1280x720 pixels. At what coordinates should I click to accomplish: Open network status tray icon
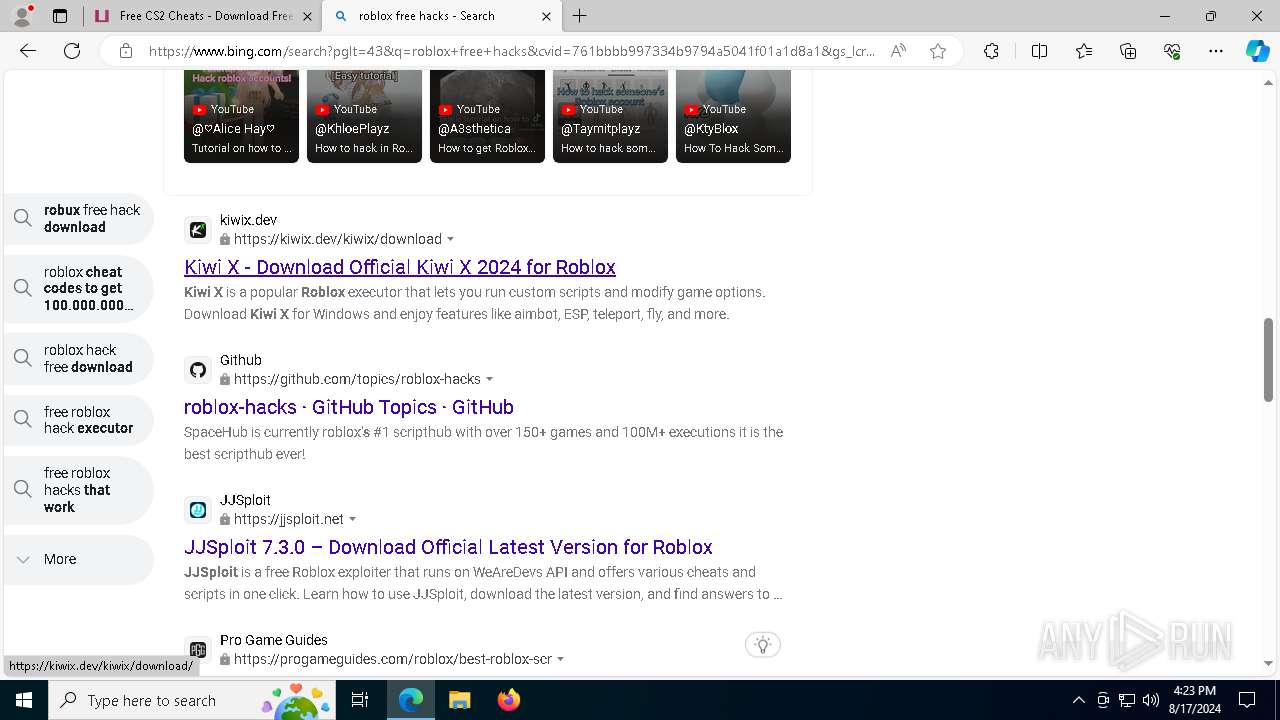(x=1127, y=700)
